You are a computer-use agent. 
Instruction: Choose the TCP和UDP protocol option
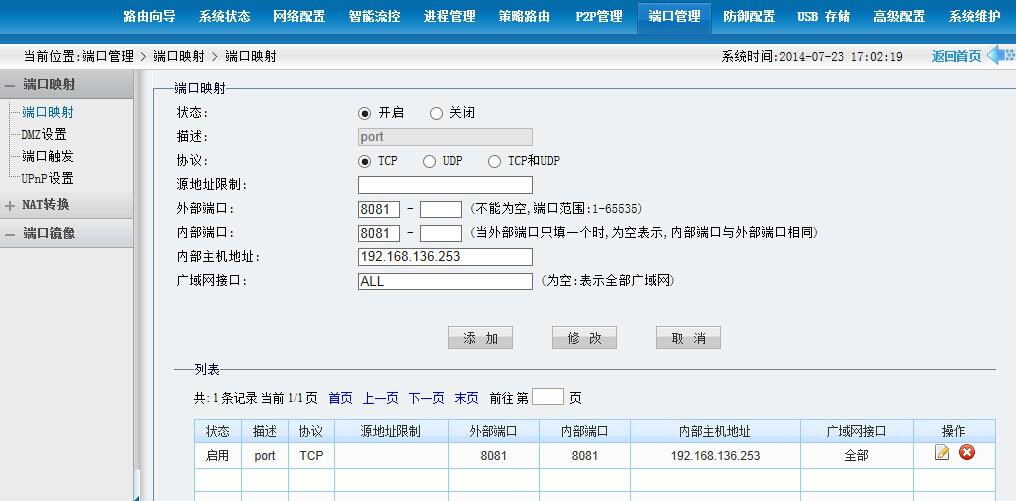click(494, 161)
